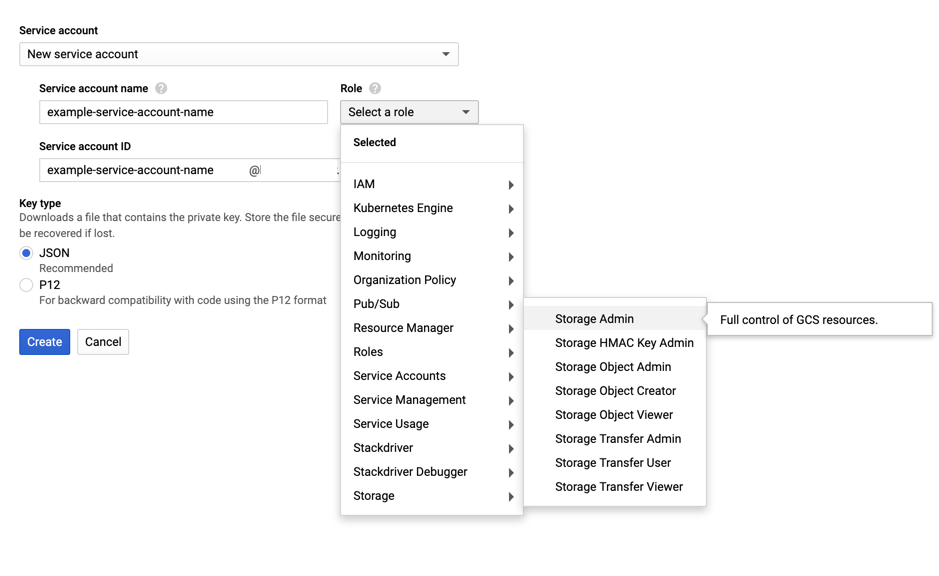The height and width of the screenshot is (576, 939).
Task: Choose the Storage Transfer Admin role
Action: pos(615,439)
